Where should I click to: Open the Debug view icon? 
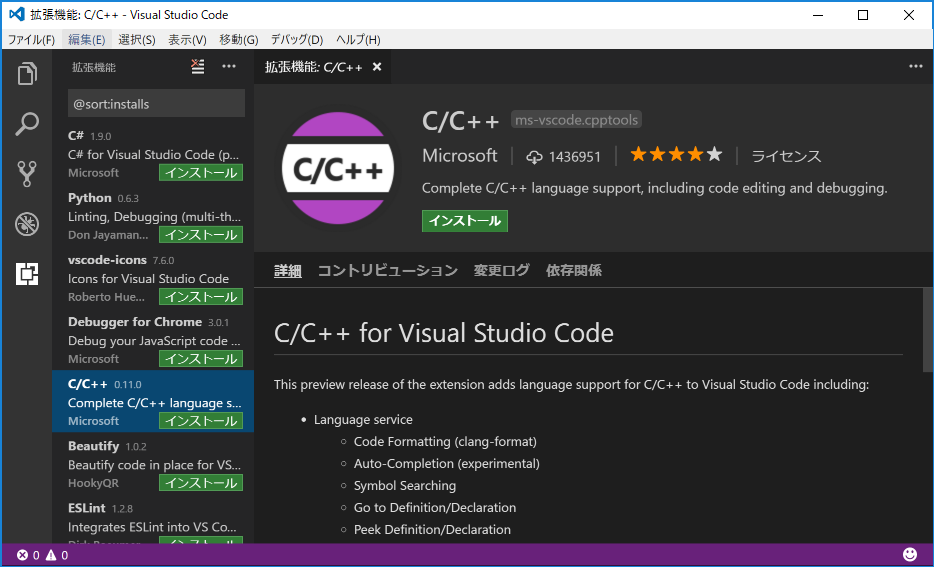click(x=27, y=224)
